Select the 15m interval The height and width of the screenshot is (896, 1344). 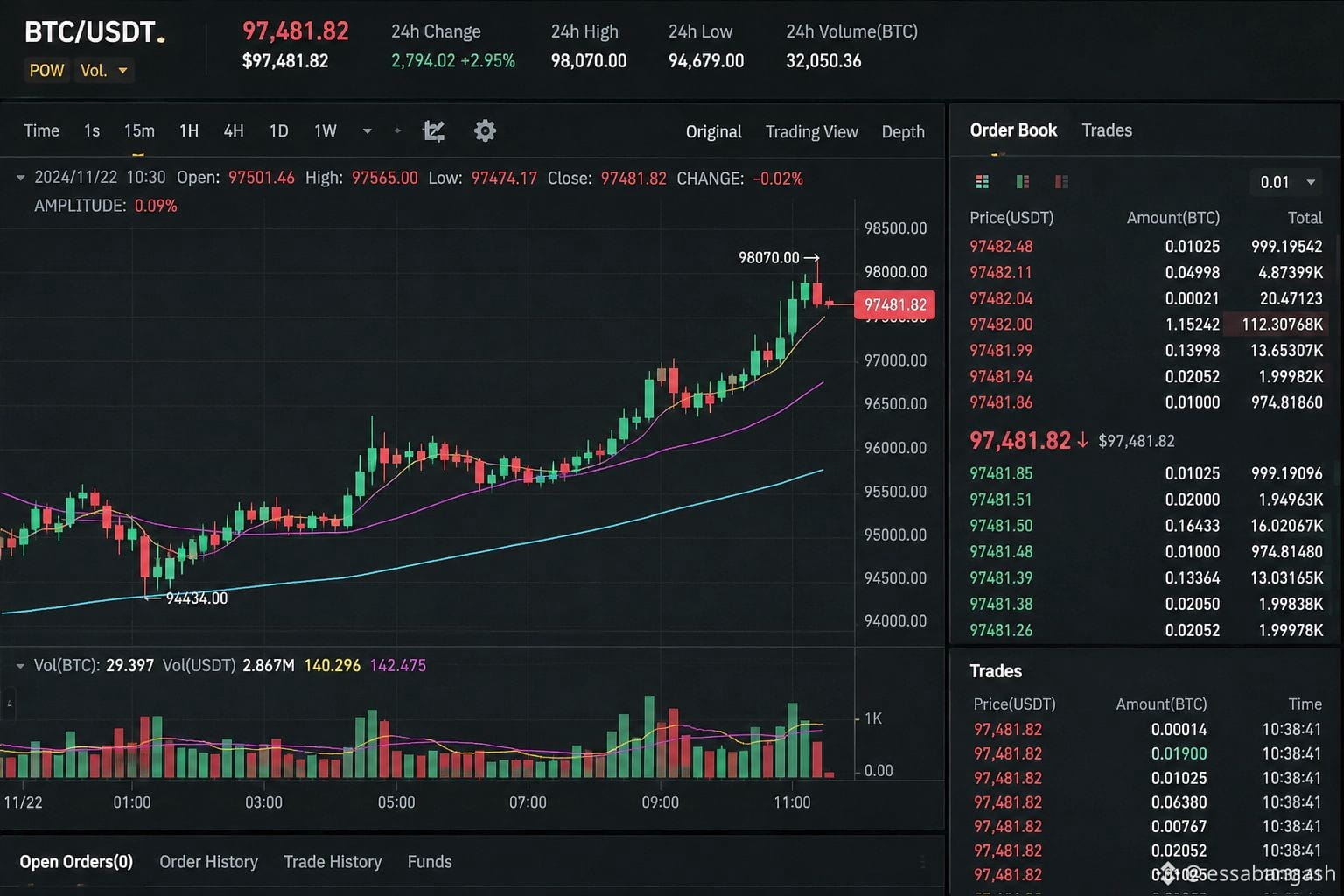(139, 131)
